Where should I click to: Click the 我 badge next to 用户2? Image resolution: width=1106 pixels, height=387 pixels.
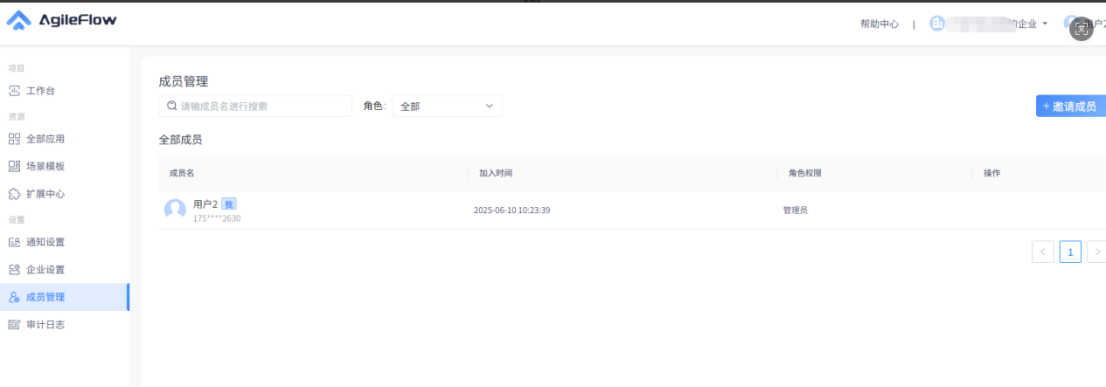[229, 204]
